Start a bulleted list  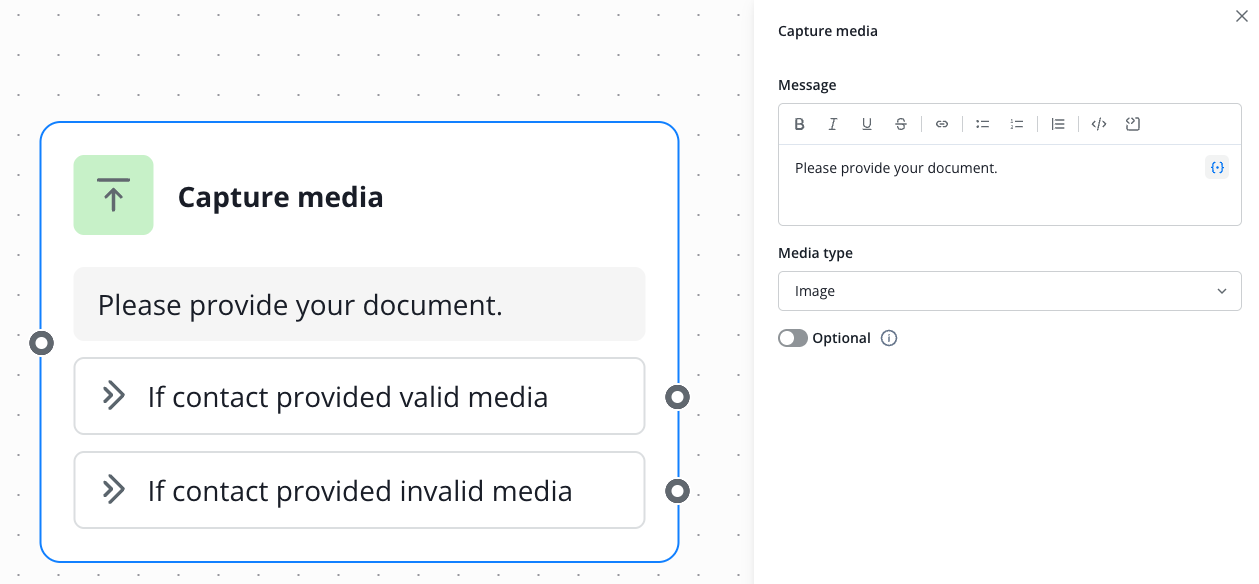click(x=983, y=124)
